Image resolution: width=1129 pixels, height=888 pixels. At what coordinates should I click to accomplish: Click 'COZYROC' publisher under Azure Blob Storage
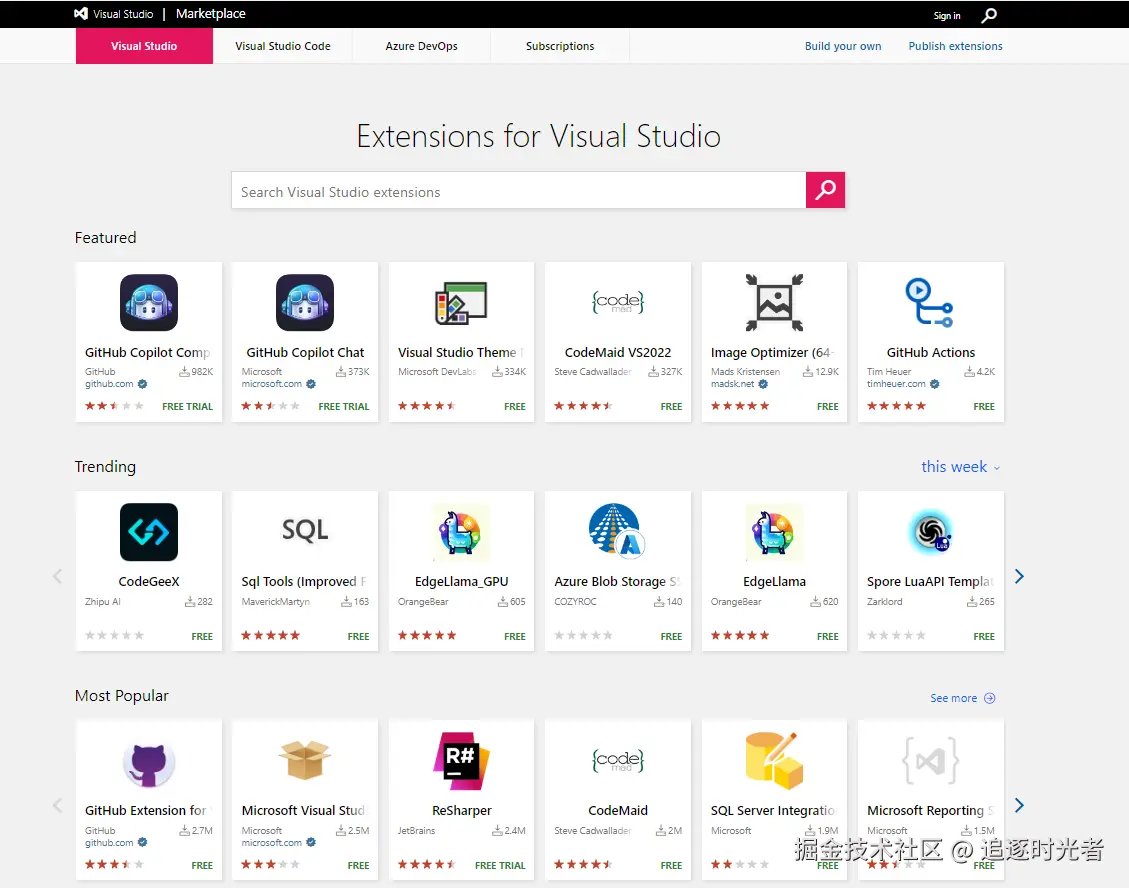coord(575,601)
